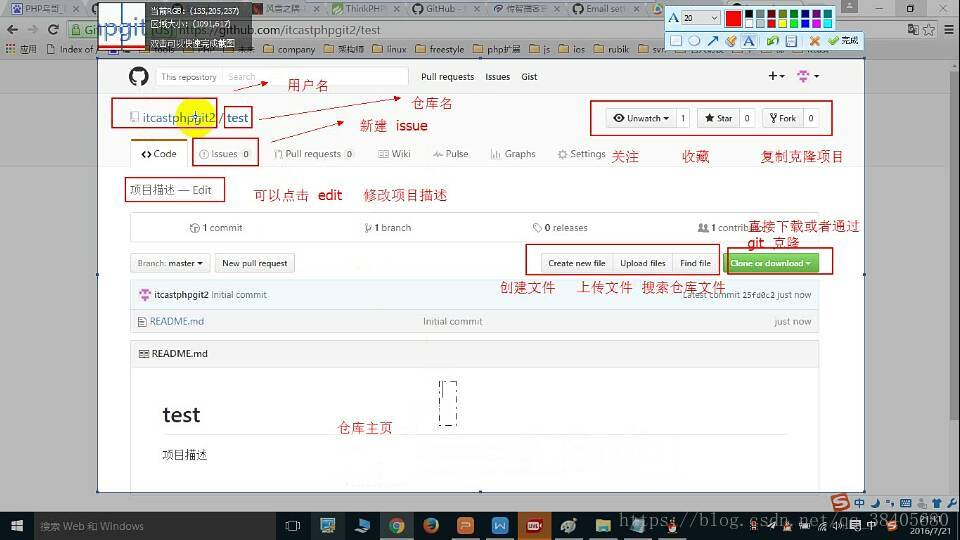Open the test repository name link

click(238, 118)
